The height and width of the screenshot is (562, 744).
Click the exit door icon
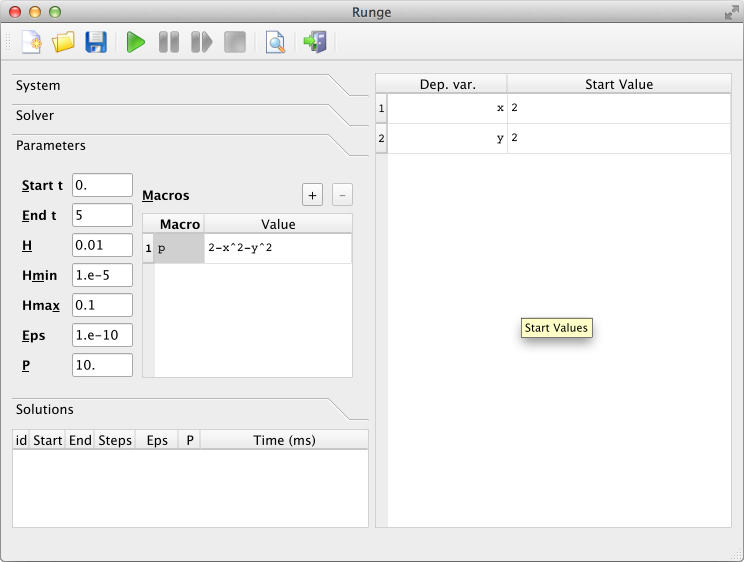tap(316, 42)
